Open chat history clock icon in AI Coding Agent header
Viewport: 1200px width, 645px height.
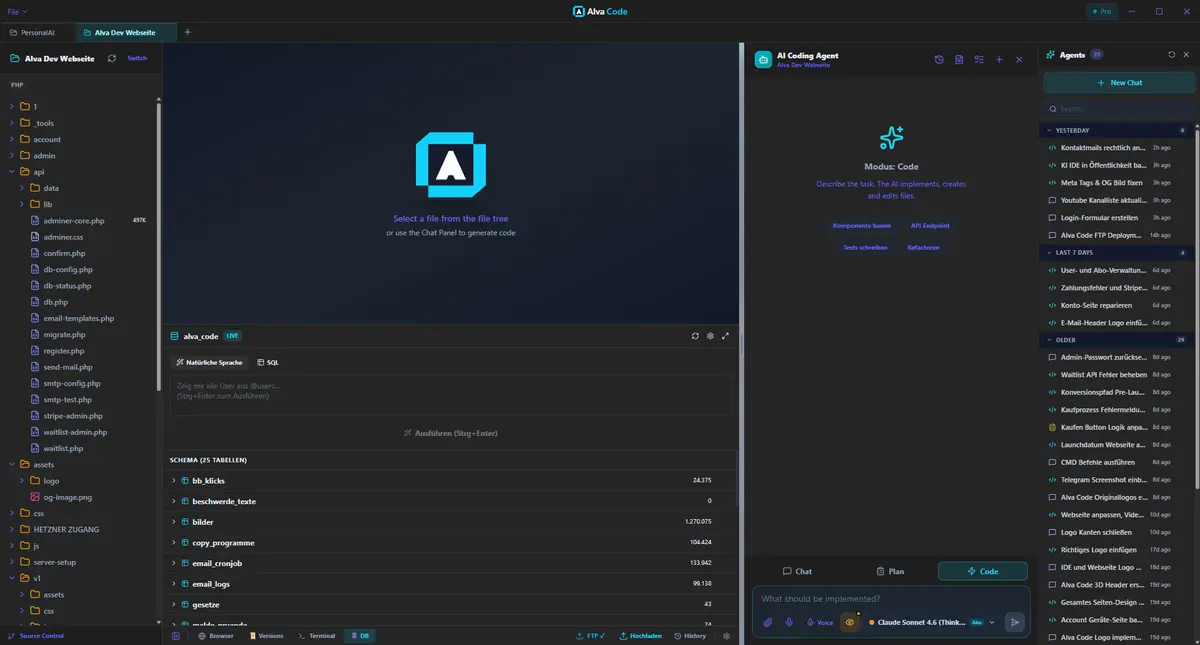click(939, 60)
